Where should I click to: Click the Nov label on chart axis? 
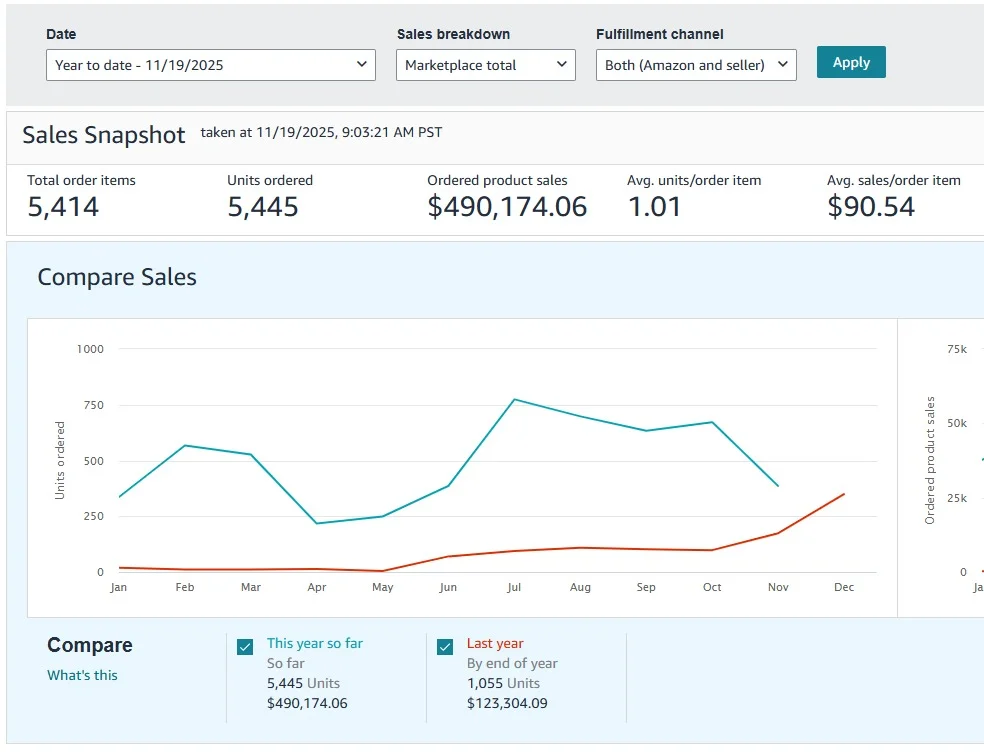pyautogui.click(x=778, y=587)
